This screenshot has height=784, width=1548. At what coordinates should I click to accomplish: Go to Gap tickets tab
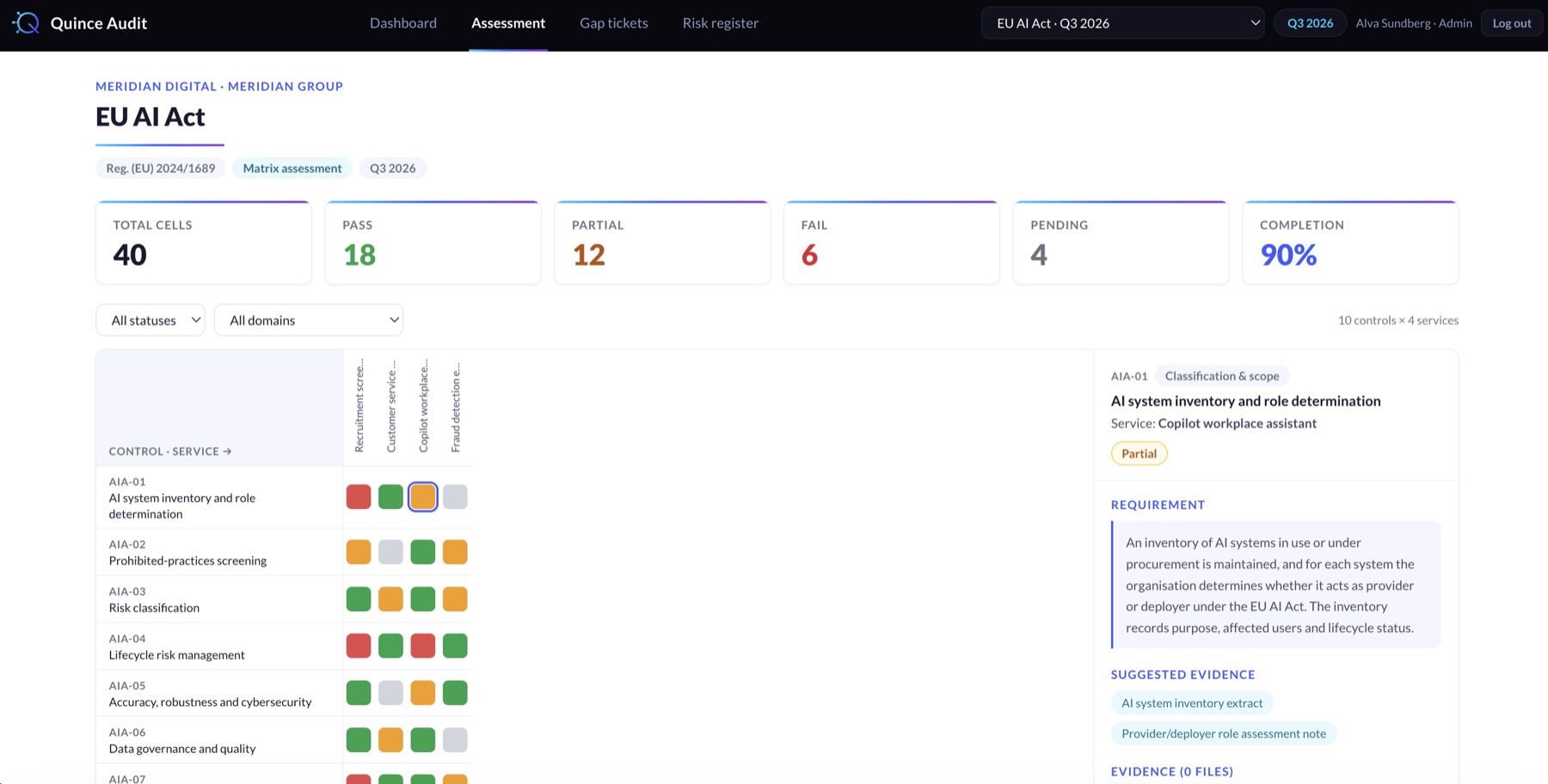(x=614, y=23)
